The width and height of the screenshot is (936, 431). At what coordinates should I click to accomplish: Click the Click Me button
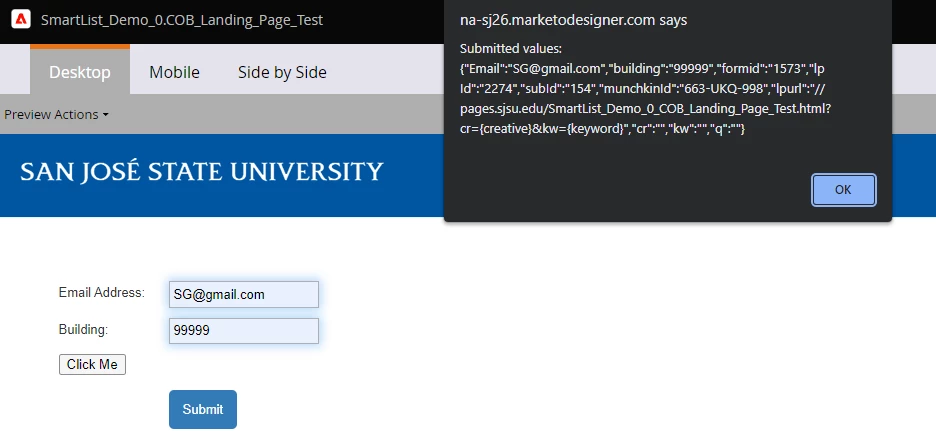[x=93, y=364]
